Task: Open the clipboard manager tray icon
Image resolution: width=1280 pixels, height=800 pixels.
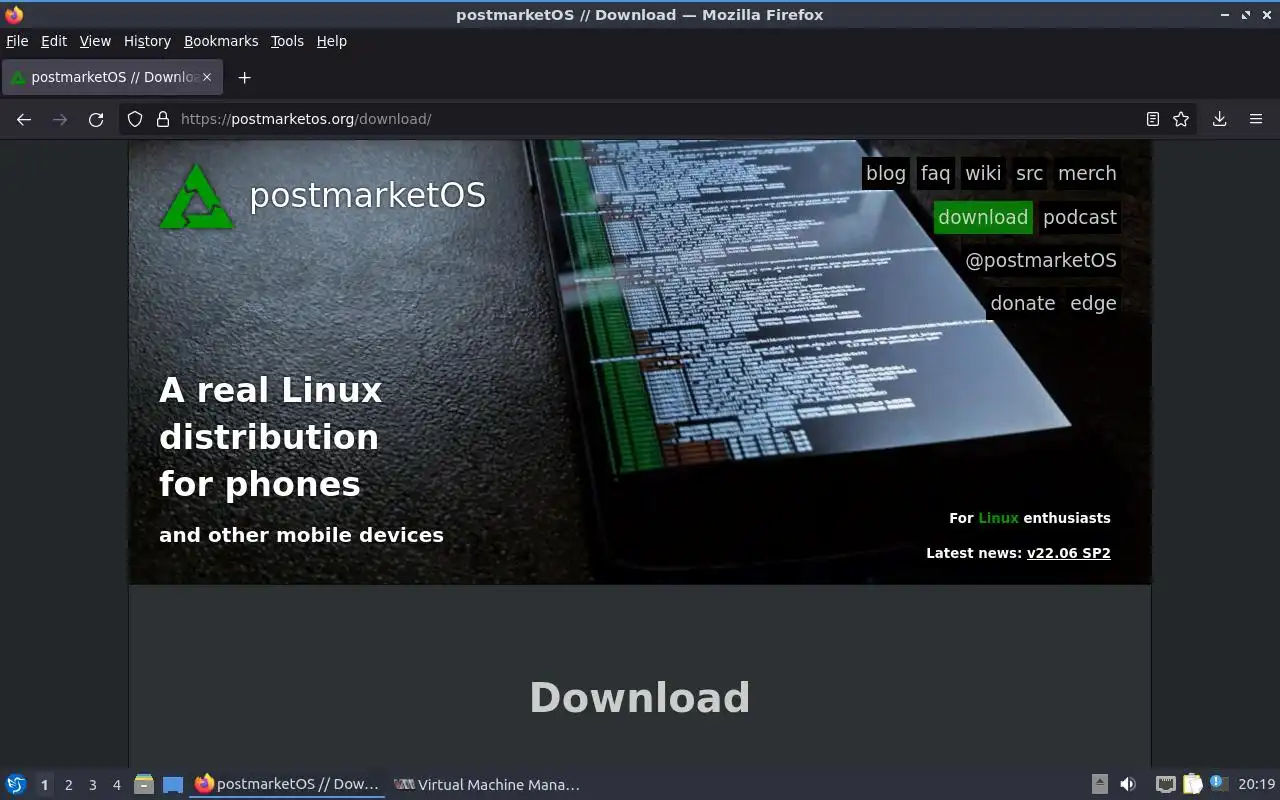Action: [1192, 785]
